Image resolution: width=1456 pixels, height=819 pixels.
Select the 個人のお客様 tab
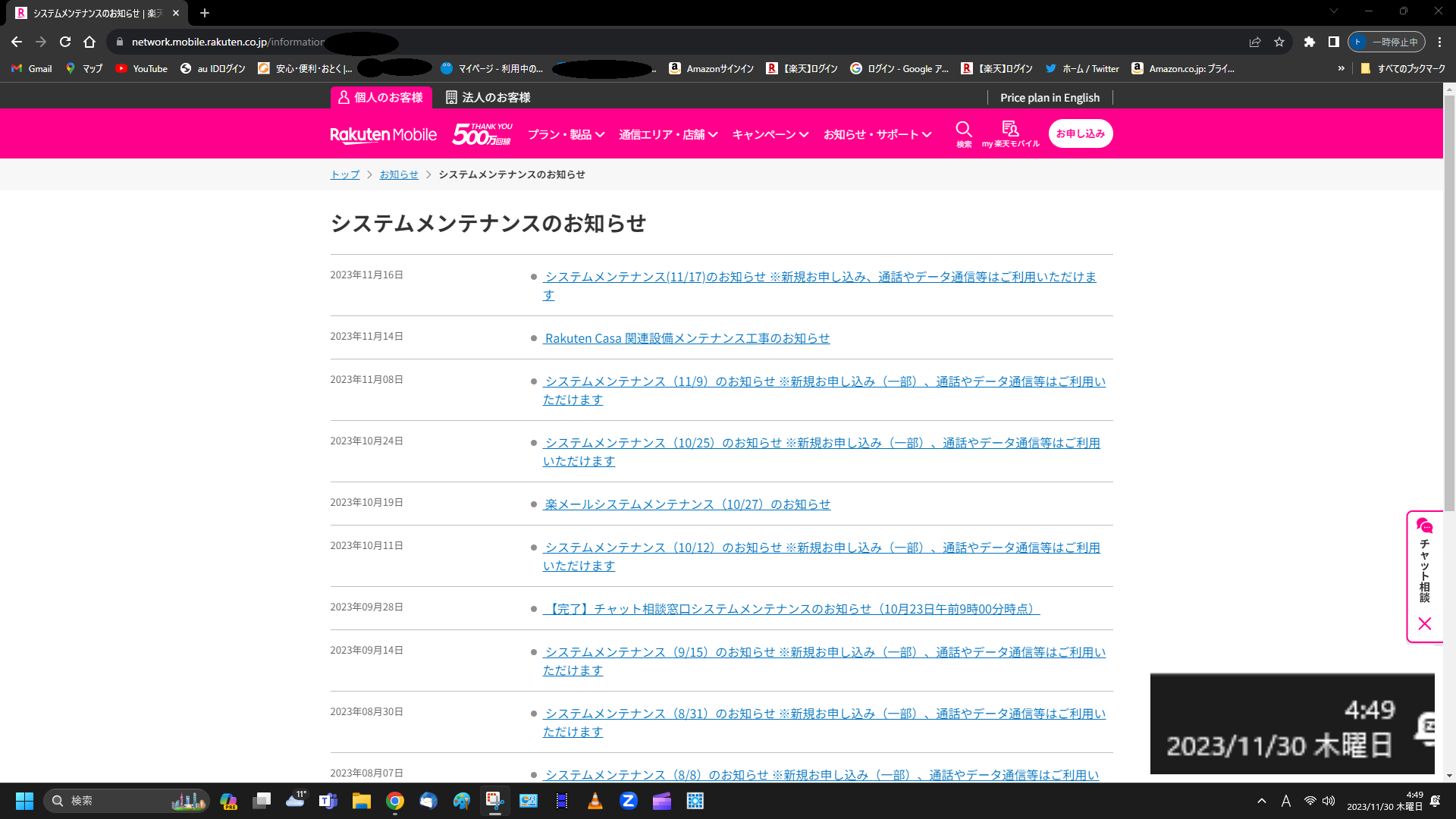click(x=381, y=97)
